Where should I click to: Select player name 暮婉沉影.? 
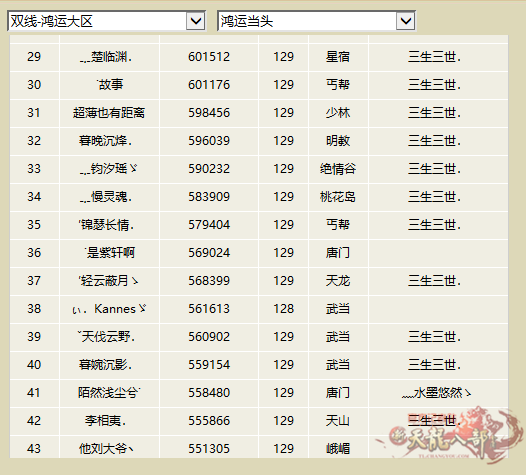[105, 365]
